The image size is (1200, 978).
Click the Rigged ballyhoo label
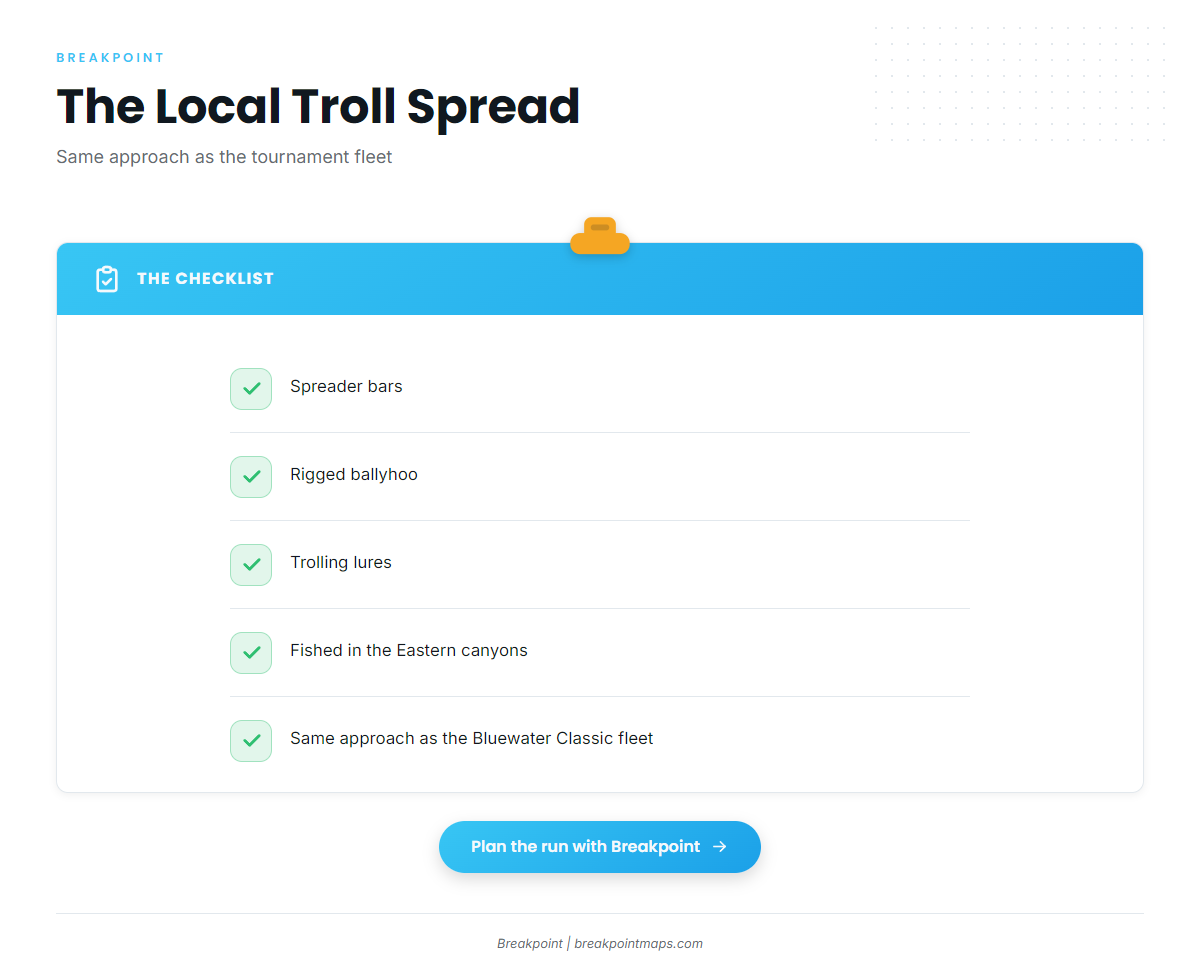pyautogui.click(x=354, y=475)
